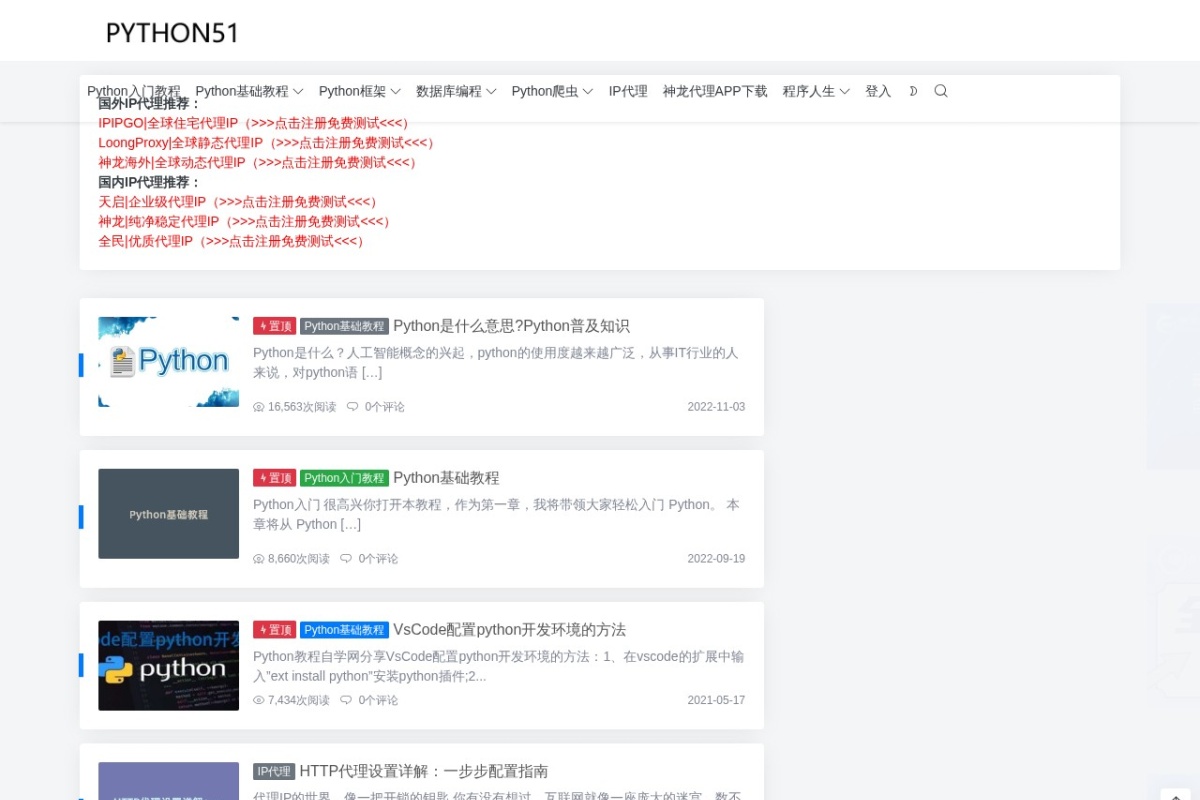
Task: Open title Python基础教程 article
Action: tap(446, 478)
